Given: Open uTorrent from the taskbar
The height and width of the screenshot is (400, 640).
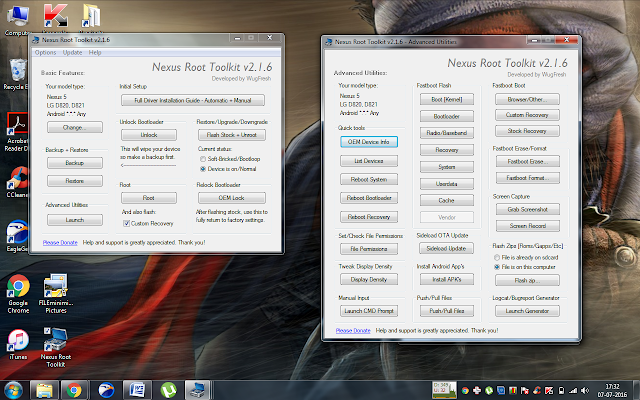Looking at the screenshot, I should pos(168,390).
